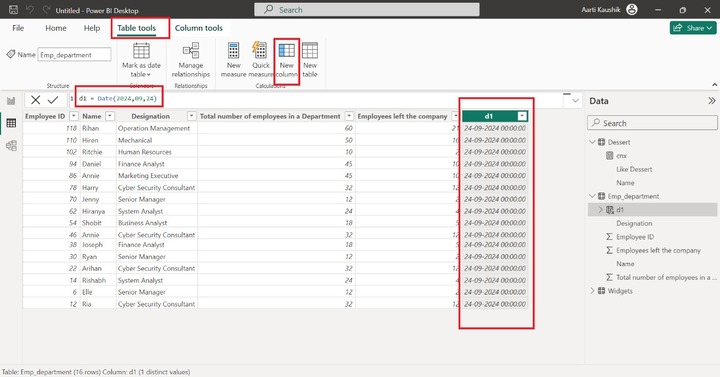Click the New measure icon
The width and height of the screenshot is (720, 377).
point(233,60)
